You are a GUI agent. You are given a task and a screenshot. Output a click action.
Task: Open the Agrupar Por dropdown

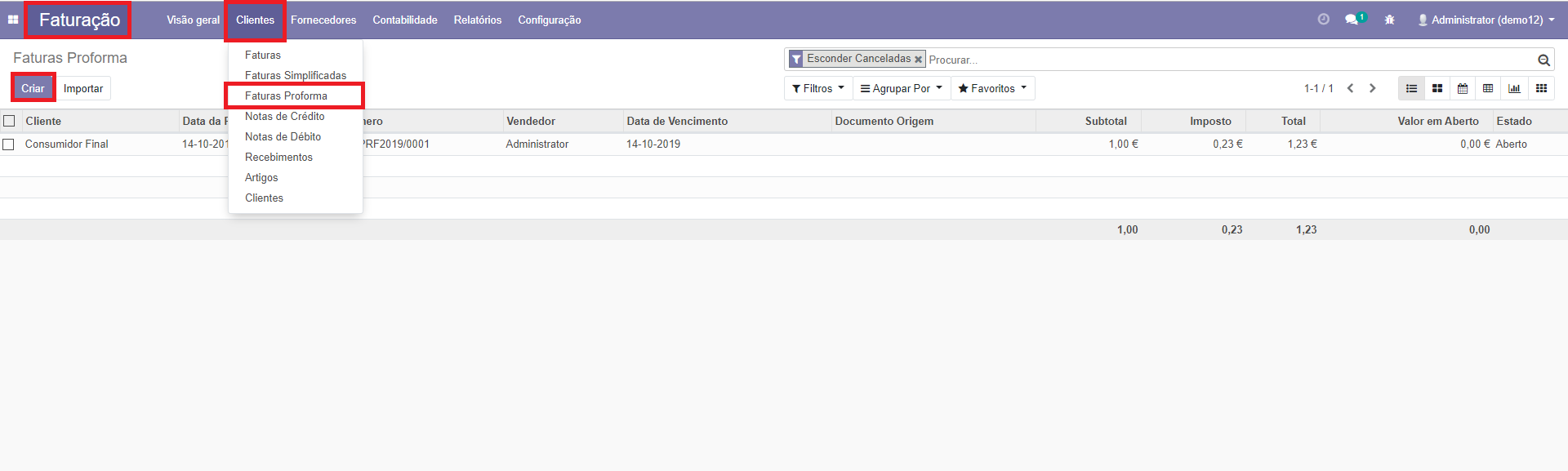(x=901, y=88)
